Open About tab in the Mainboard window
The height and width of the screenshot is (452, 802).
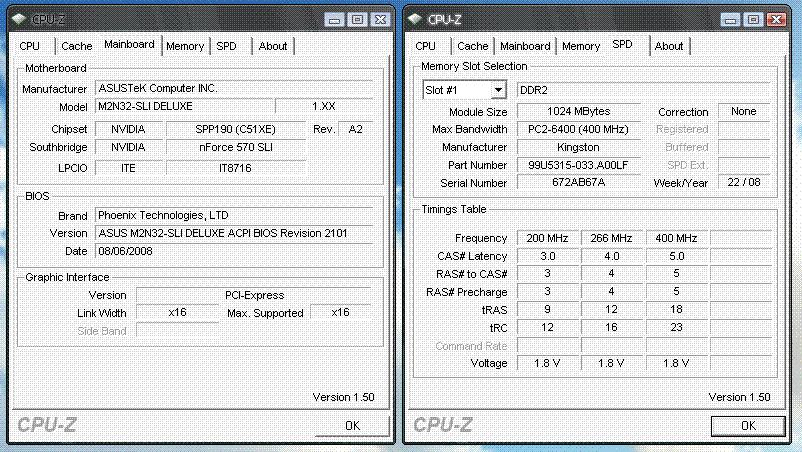(x=273, y=46)
